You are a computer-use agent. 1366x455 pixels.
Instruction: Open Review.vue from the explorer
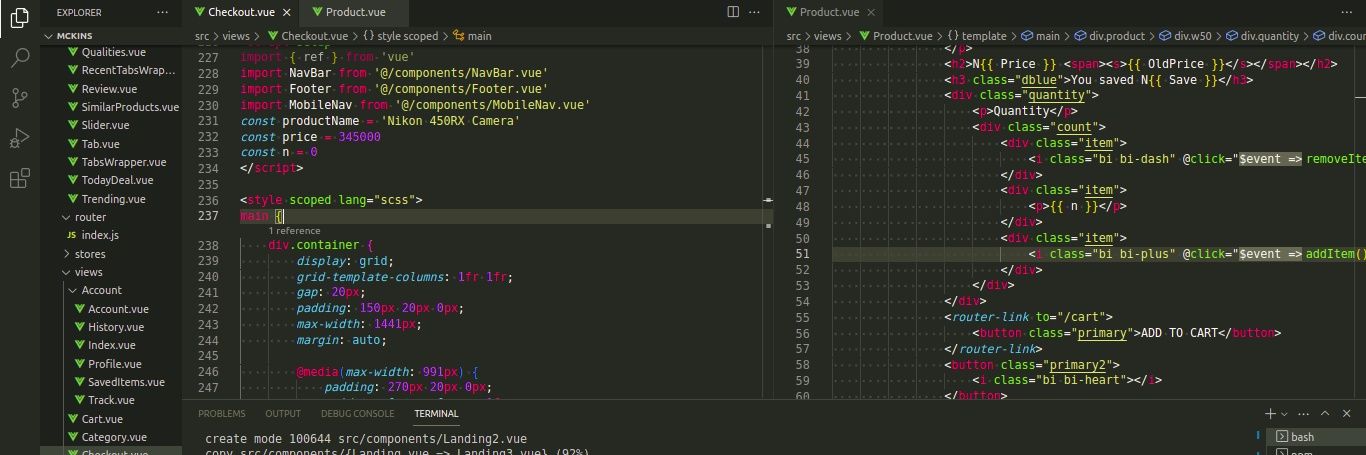[x=111, y=89]
